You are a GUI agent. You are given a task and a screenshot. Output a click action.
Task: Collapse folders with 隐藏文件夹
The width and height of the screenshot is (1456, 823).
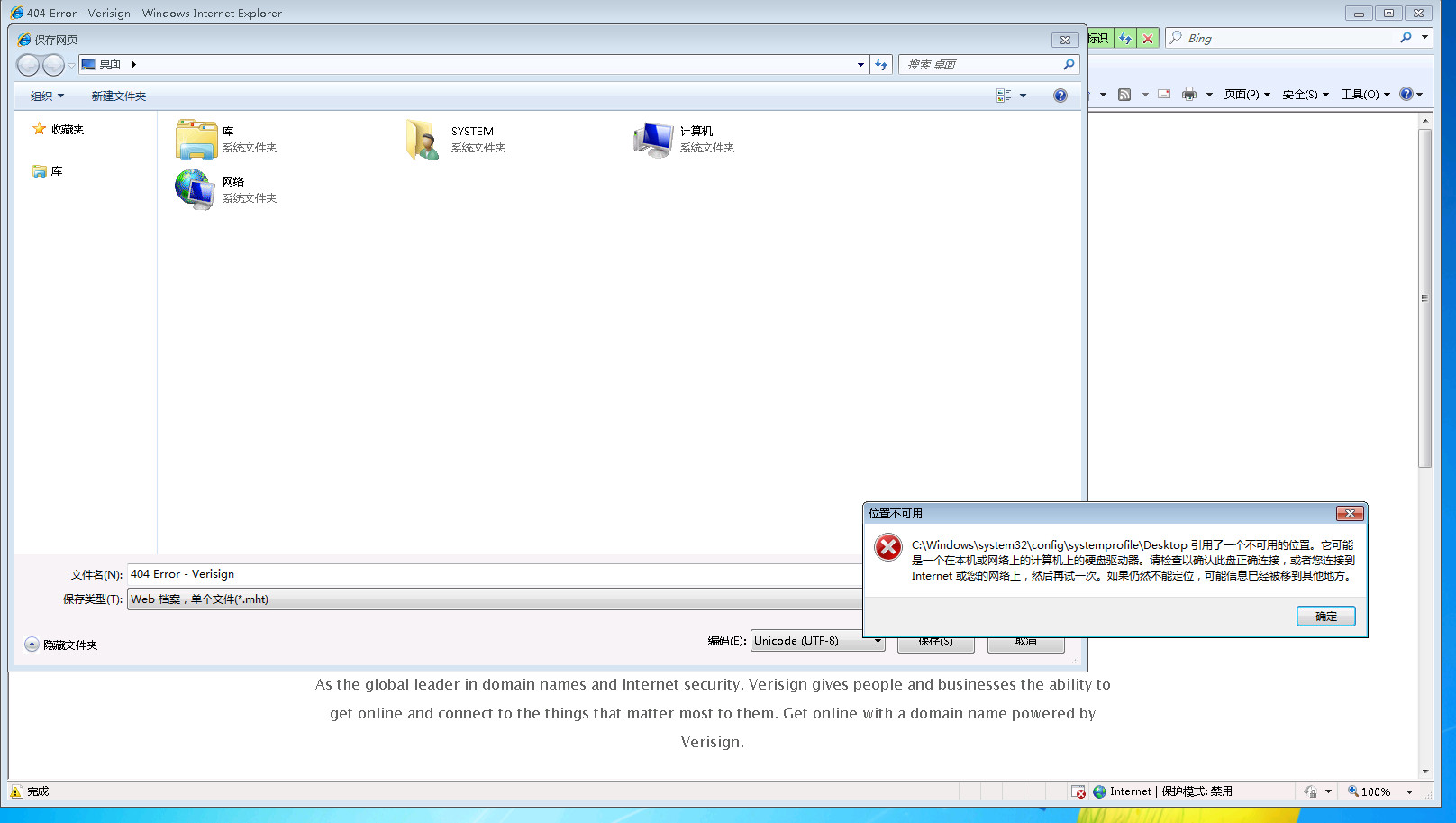(x=61, y=645)
